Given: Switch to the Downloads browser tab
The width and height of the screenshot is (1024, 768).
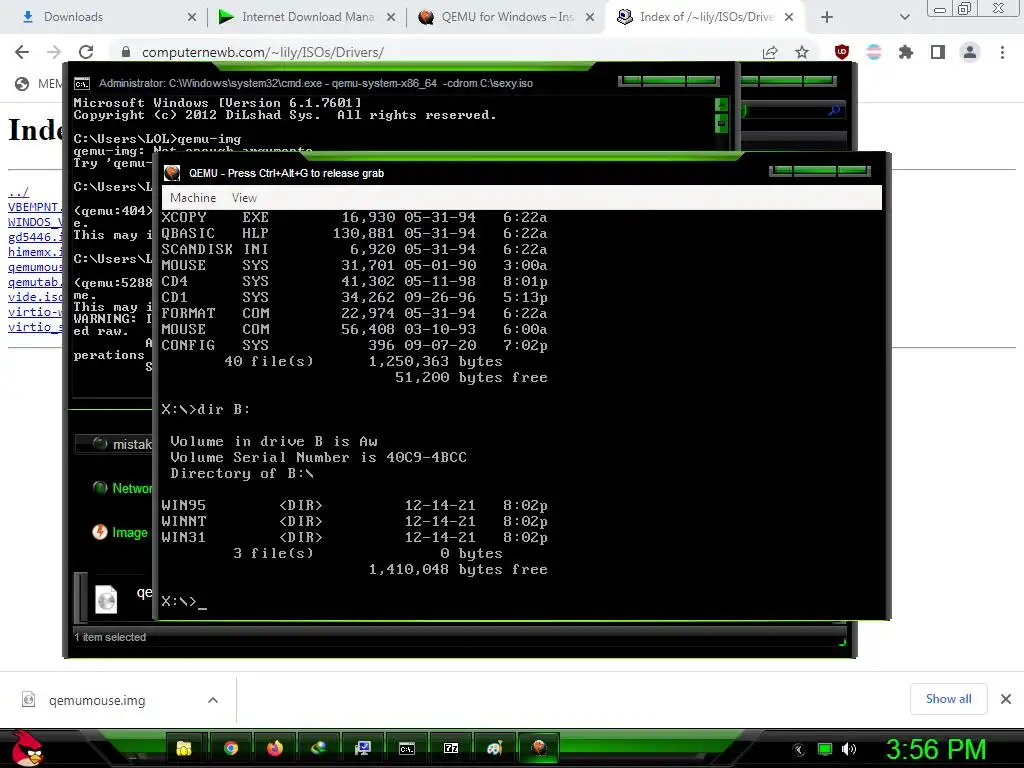Looking at the screenshot, I should pyautogui.click(x=73, y=17).
